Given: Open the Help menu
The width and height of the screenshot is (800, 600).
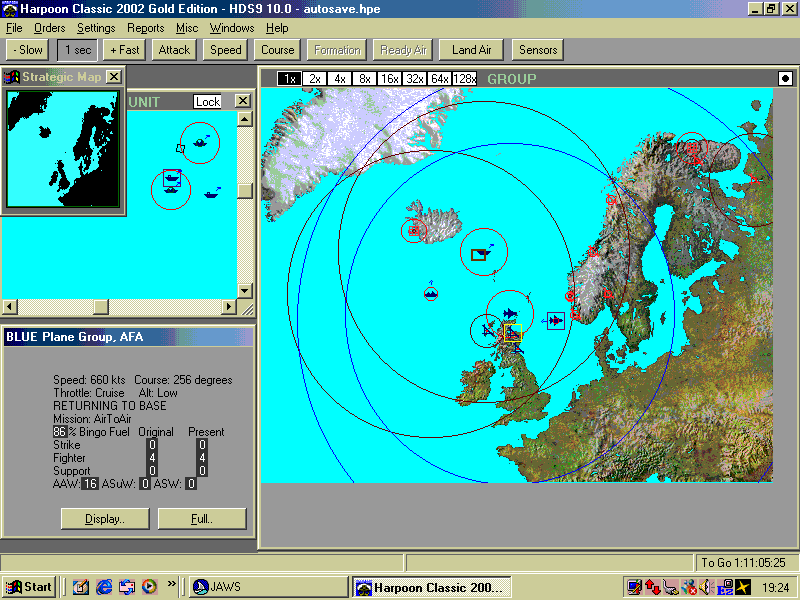Looking at the screenshot, I should pyautogui.click(x=277, y=28).
